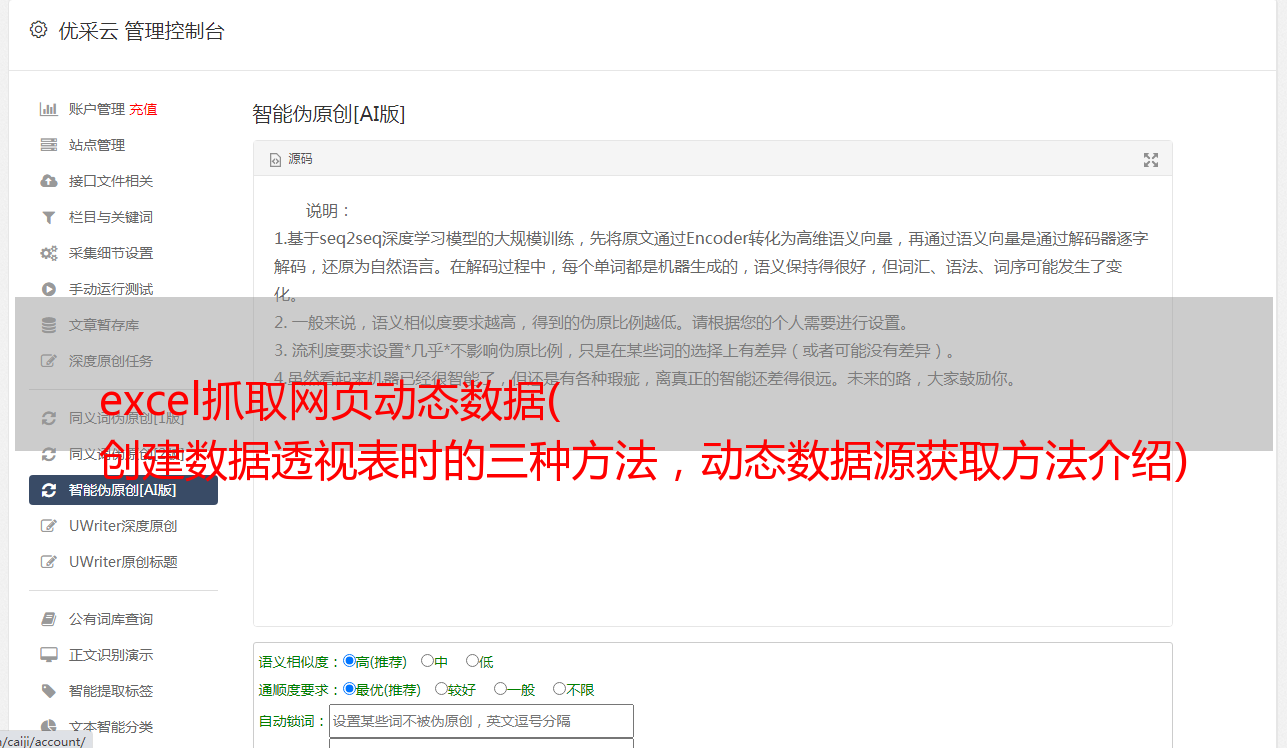Click the 源码 toolbar button

tap(291, 159)
